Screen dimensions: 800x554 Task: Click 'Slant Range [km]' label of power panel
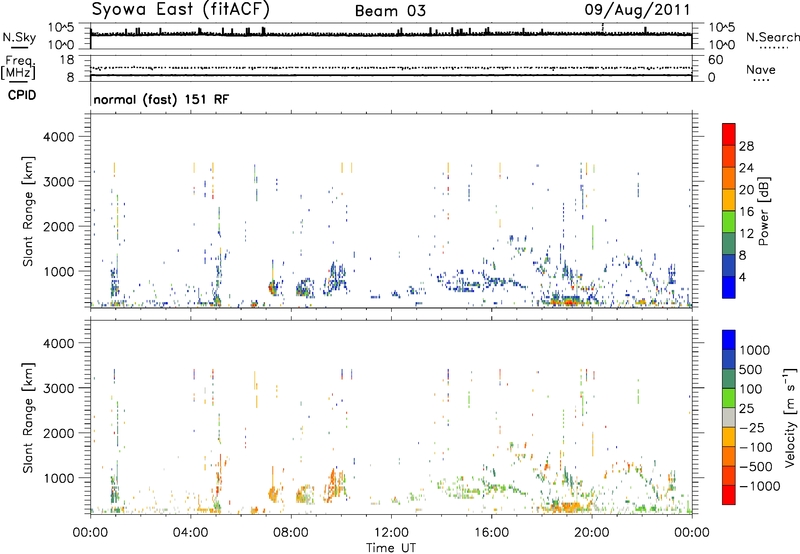(x=28, y=211)
